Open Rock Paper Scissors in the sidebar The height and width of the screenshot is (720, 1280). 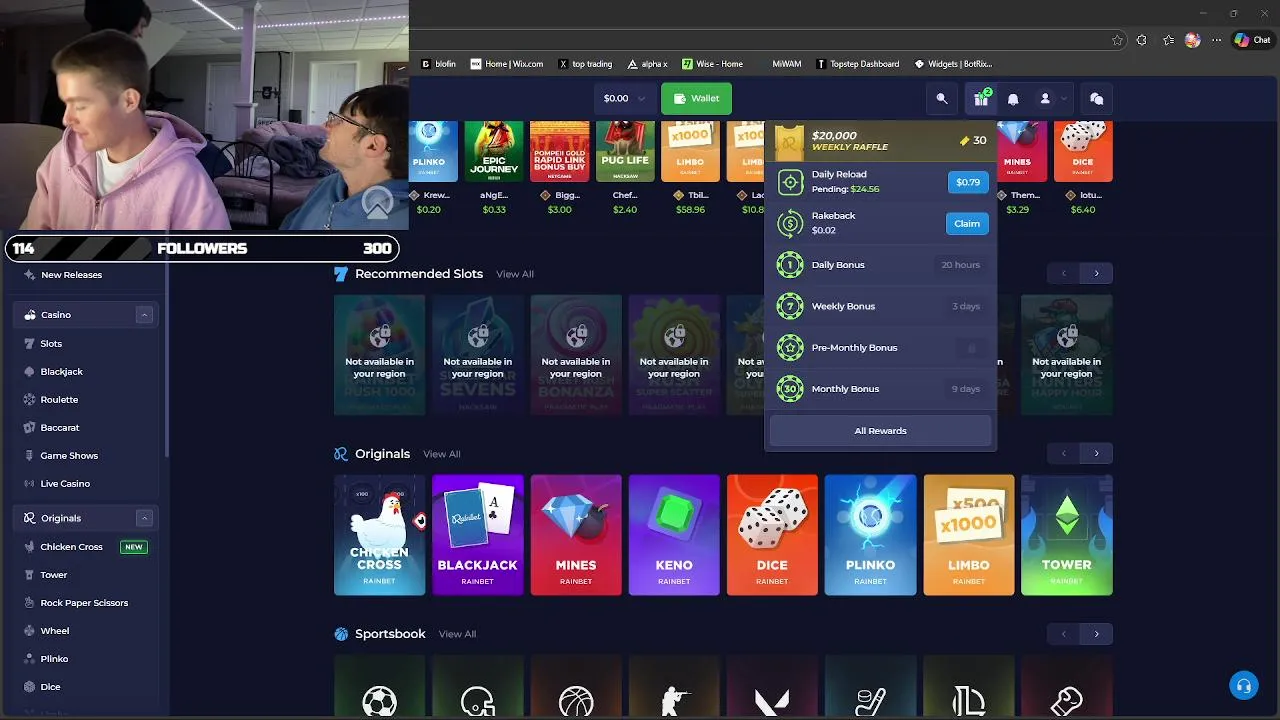(85, 603)
